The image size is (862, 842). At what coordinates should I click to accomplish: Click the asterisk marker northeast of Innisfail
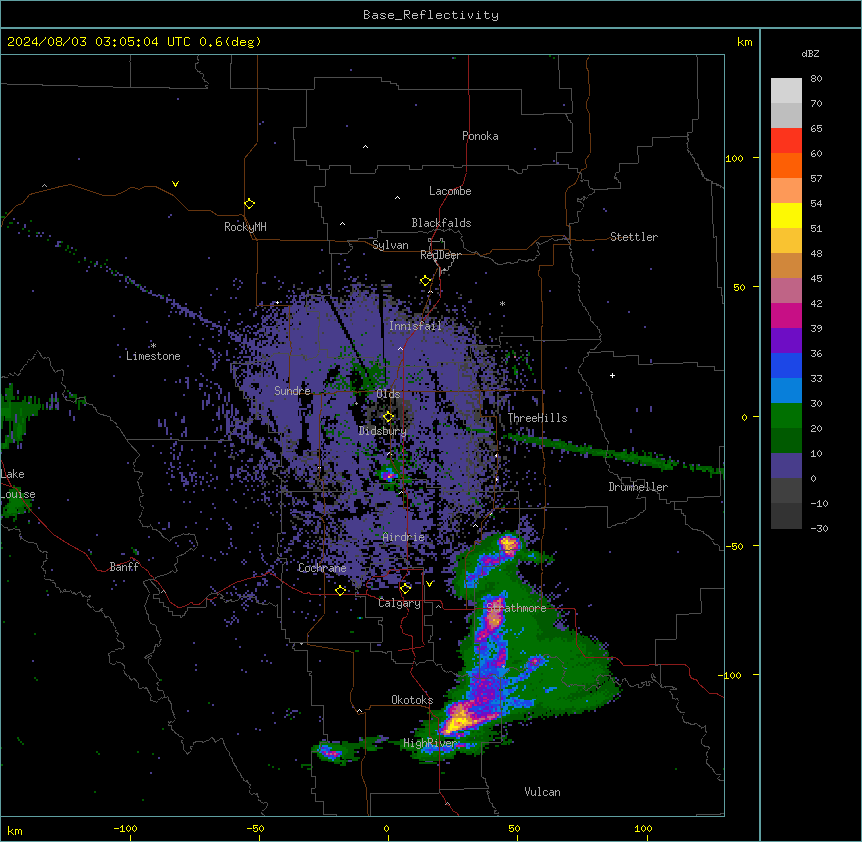point(502,303)
